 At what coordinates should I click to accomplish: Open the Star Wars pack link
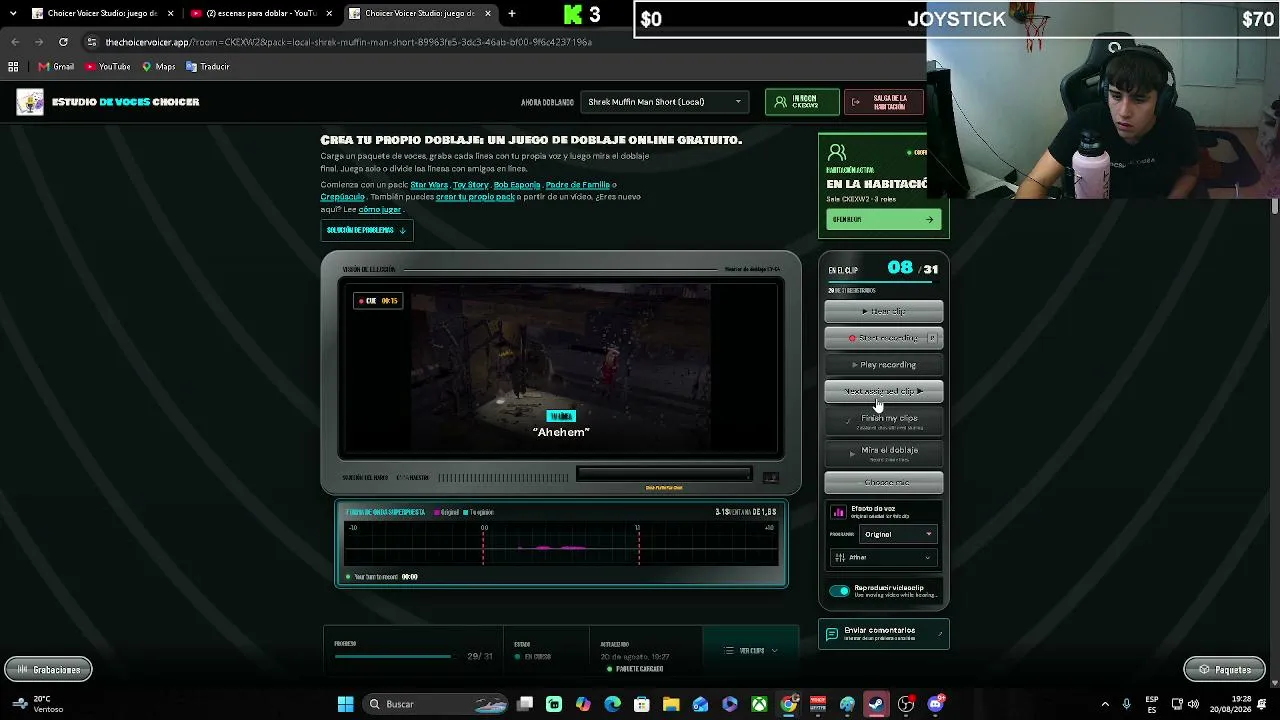coord(429,185)
